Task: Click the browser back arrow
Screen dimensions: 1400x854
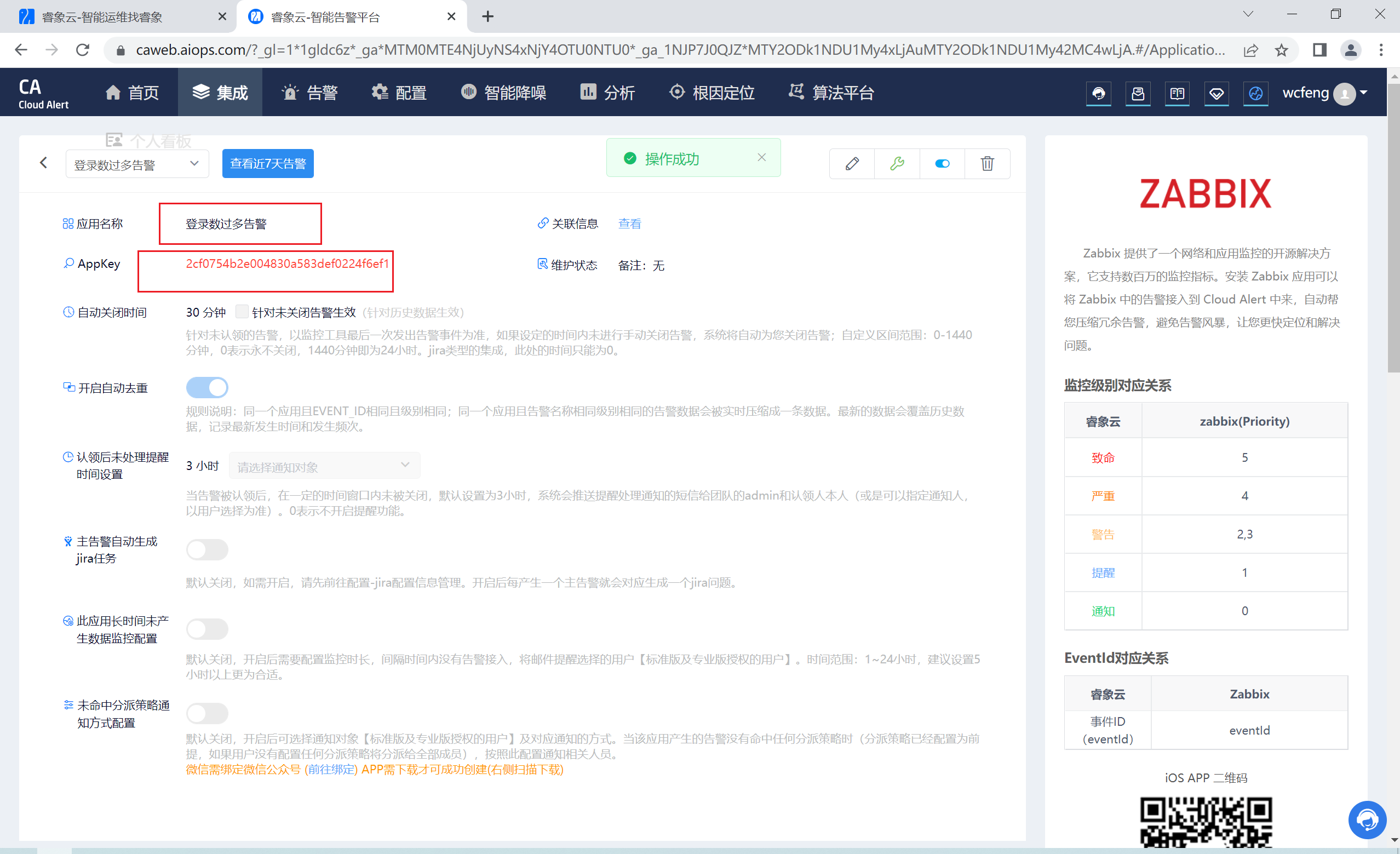Action: (x=21, y=50)
